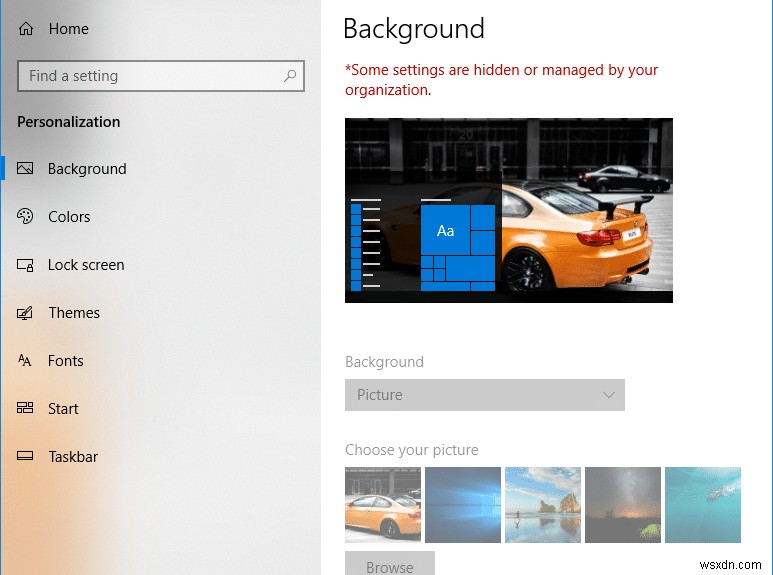The width and height of the screenshot is (773, 575).
Task: Click the Lock screen icon
Action: 25,265
